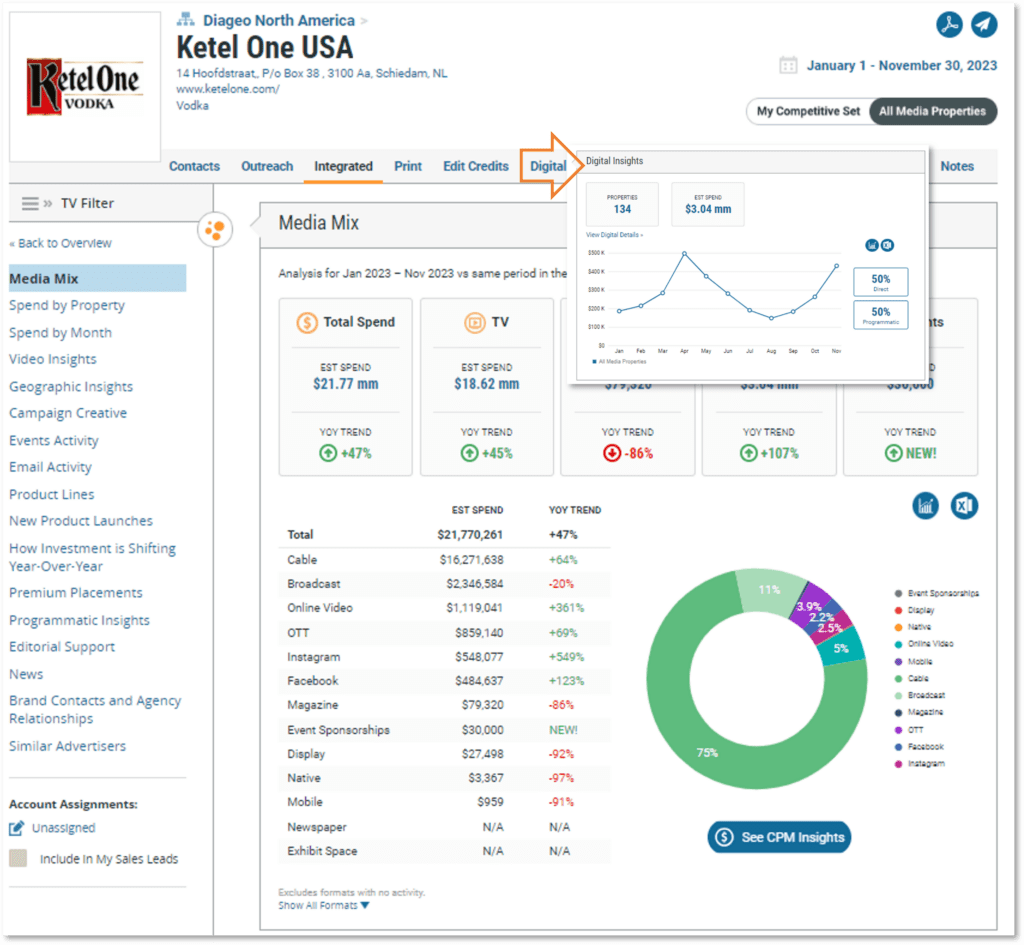Click the date range January 1 - November 30, 2023
This screenshot has height=945, width=1024.
point(901,65)
